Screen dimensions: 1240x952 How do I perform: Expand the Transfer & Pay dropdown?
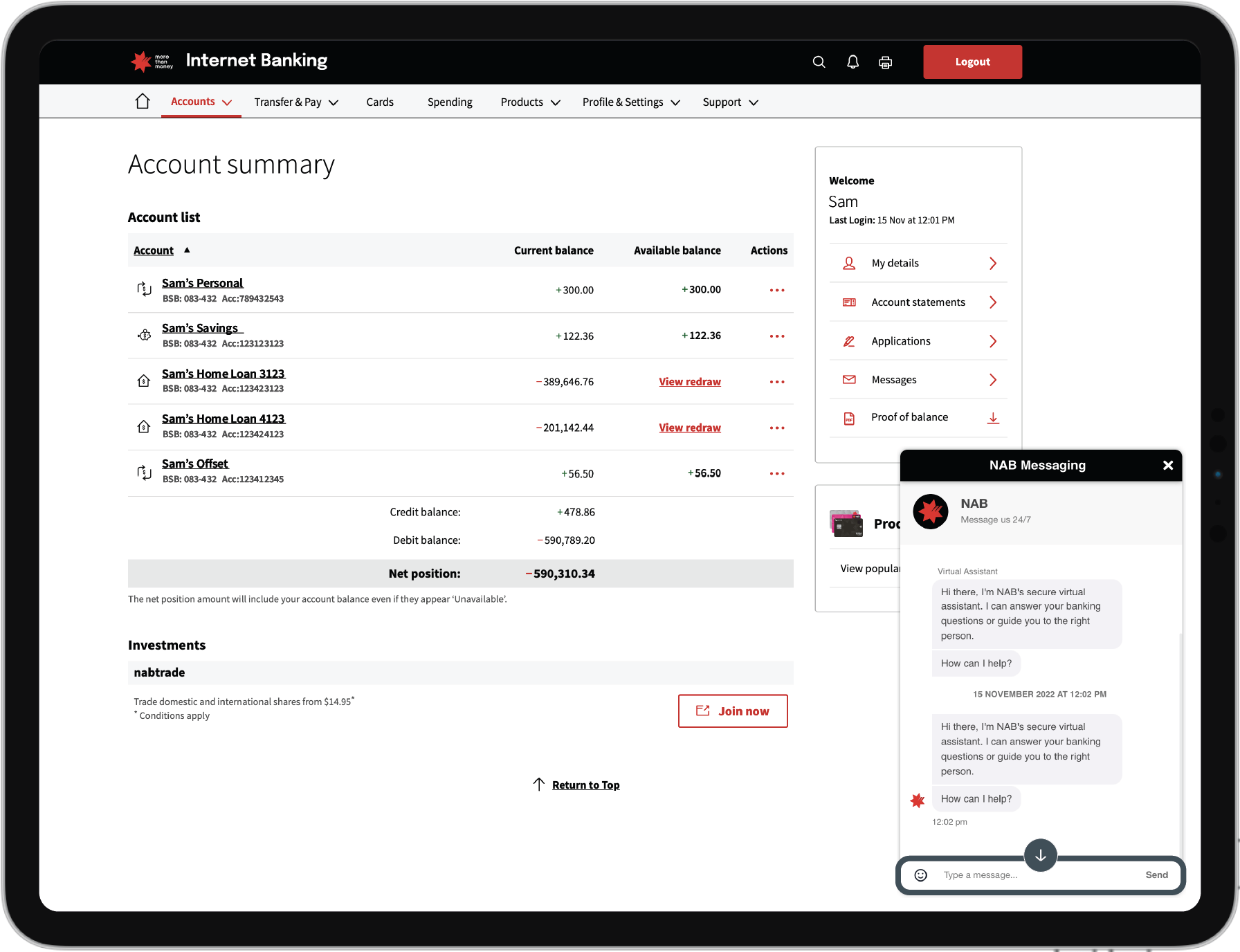tap(296, 102)
